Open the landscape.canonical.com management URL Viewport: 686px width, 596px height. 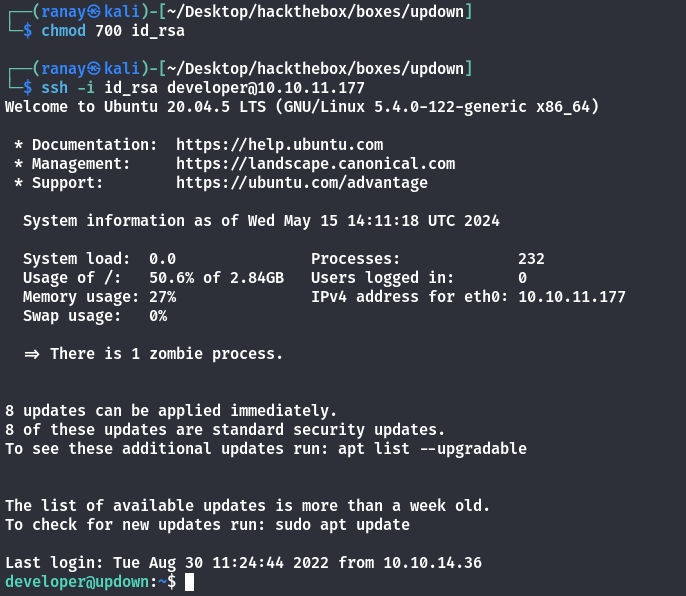[315, 164]
